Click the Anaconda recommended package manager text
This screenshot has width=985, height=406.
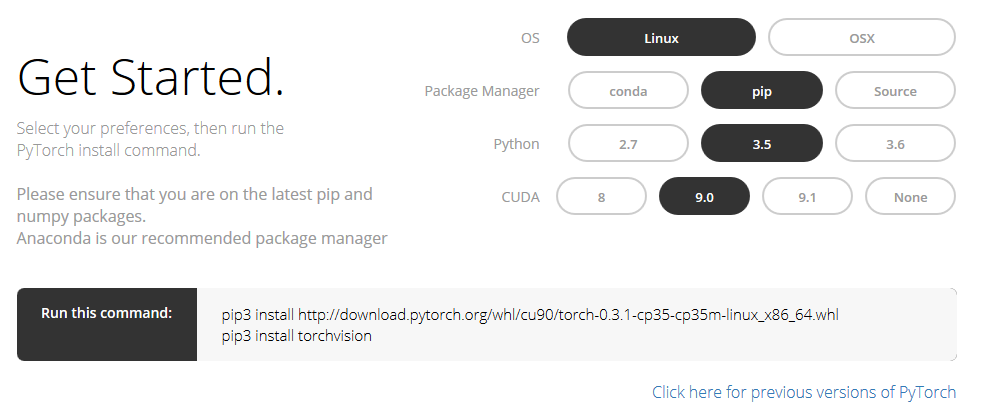click(x=202, y=239)
